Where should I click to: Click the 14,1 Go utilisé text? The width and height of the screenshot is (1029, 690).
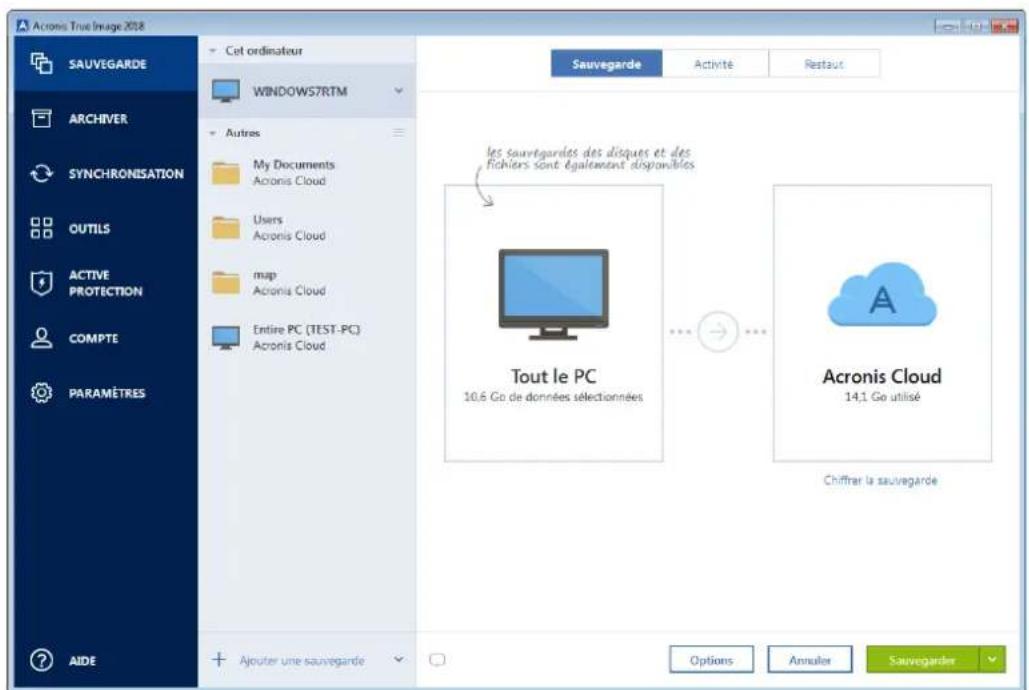pos(882,397)
